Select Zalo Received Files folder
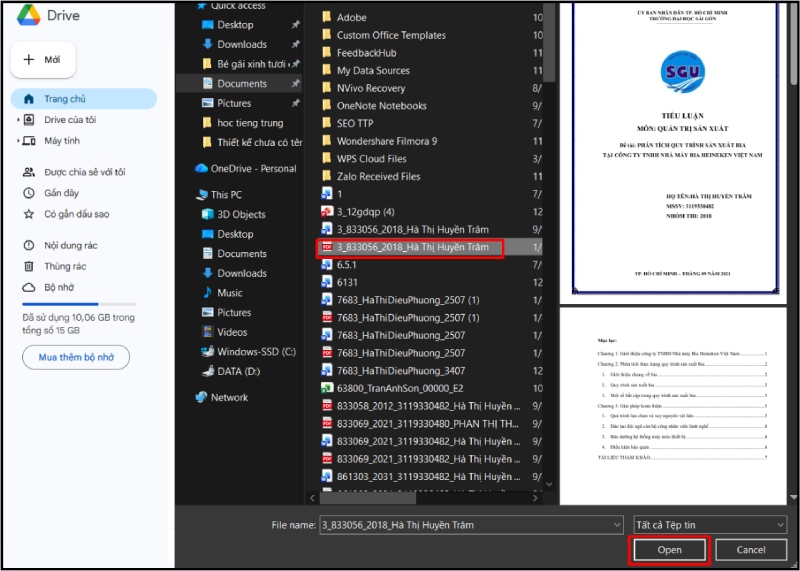The image size is (800, 571). click(x=379, y=177)
